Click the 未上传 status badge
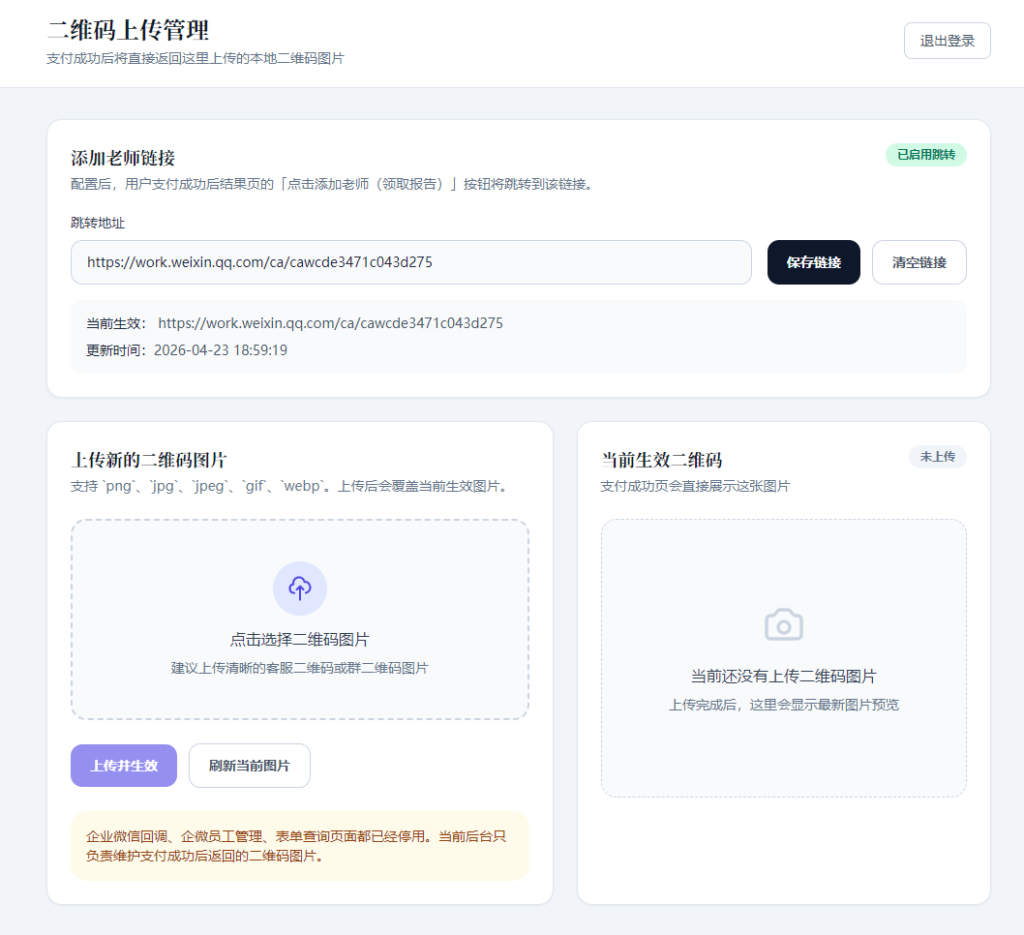1024x935 pixels. (937, 457)
